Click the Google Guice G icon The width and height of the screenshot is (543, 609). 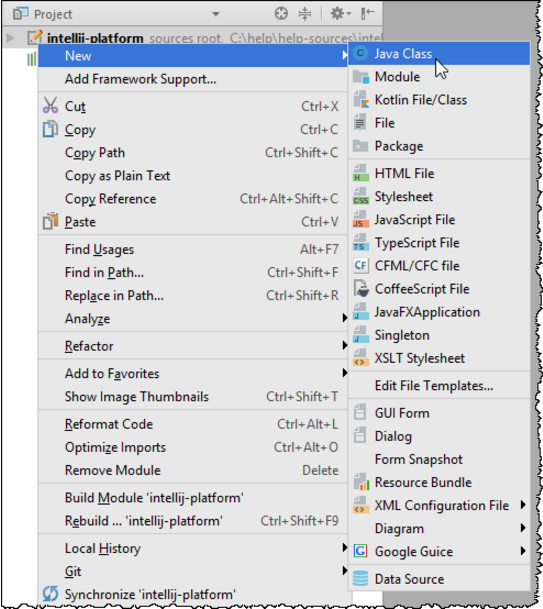pos(360,551)
